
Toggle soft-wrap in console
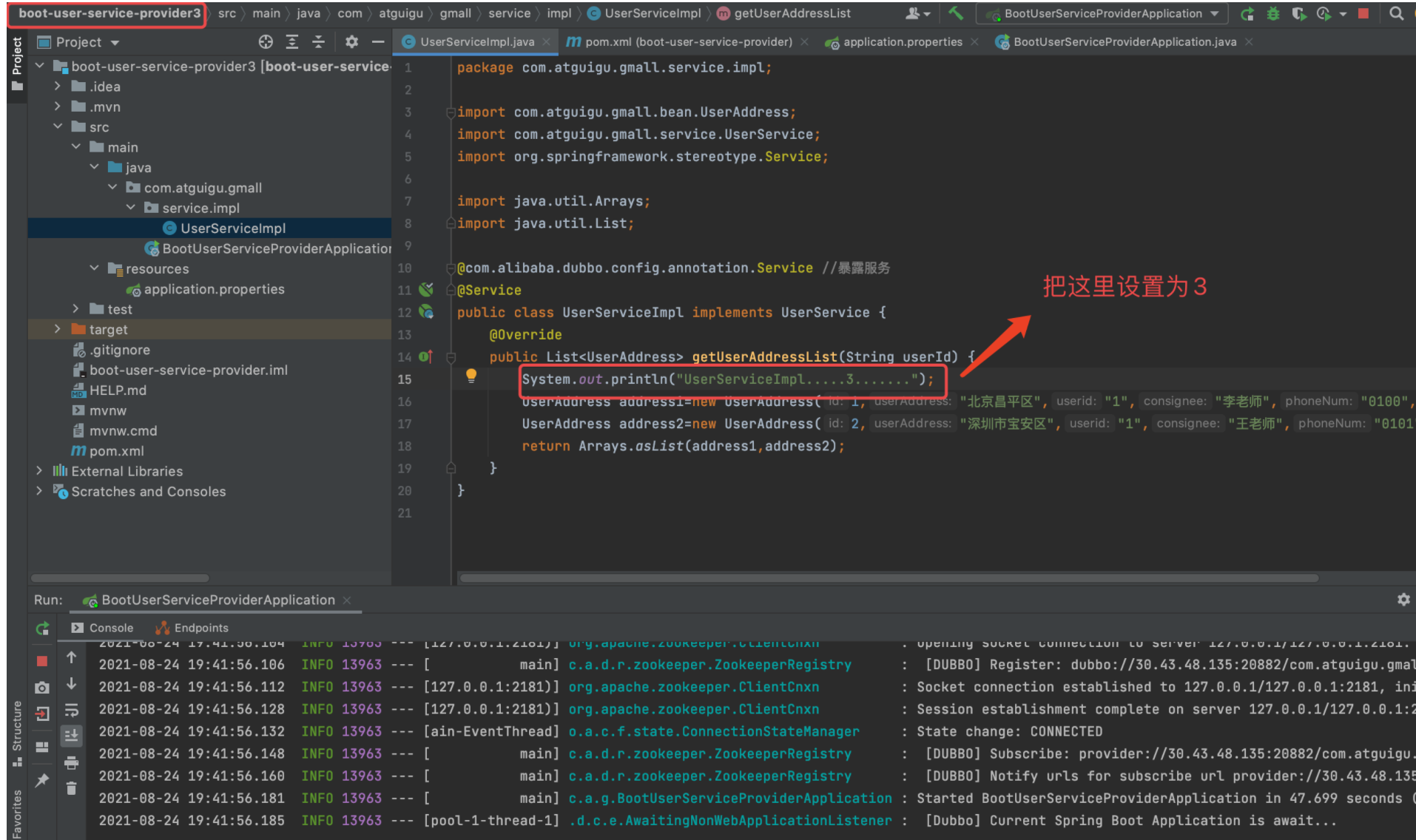click(x=71, y=711)
